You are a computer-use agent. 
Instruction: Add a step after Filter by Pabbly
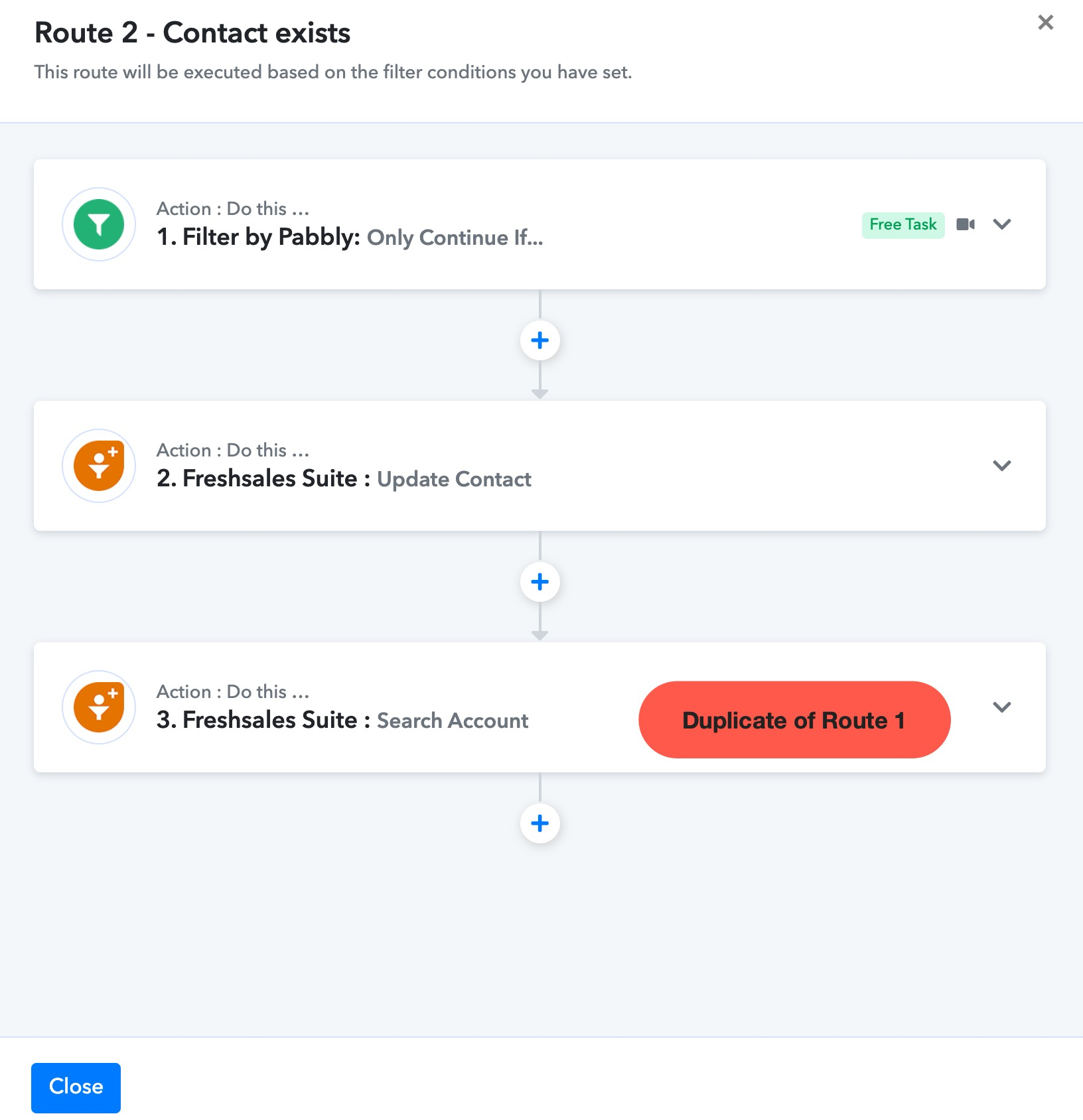[540, 340]
